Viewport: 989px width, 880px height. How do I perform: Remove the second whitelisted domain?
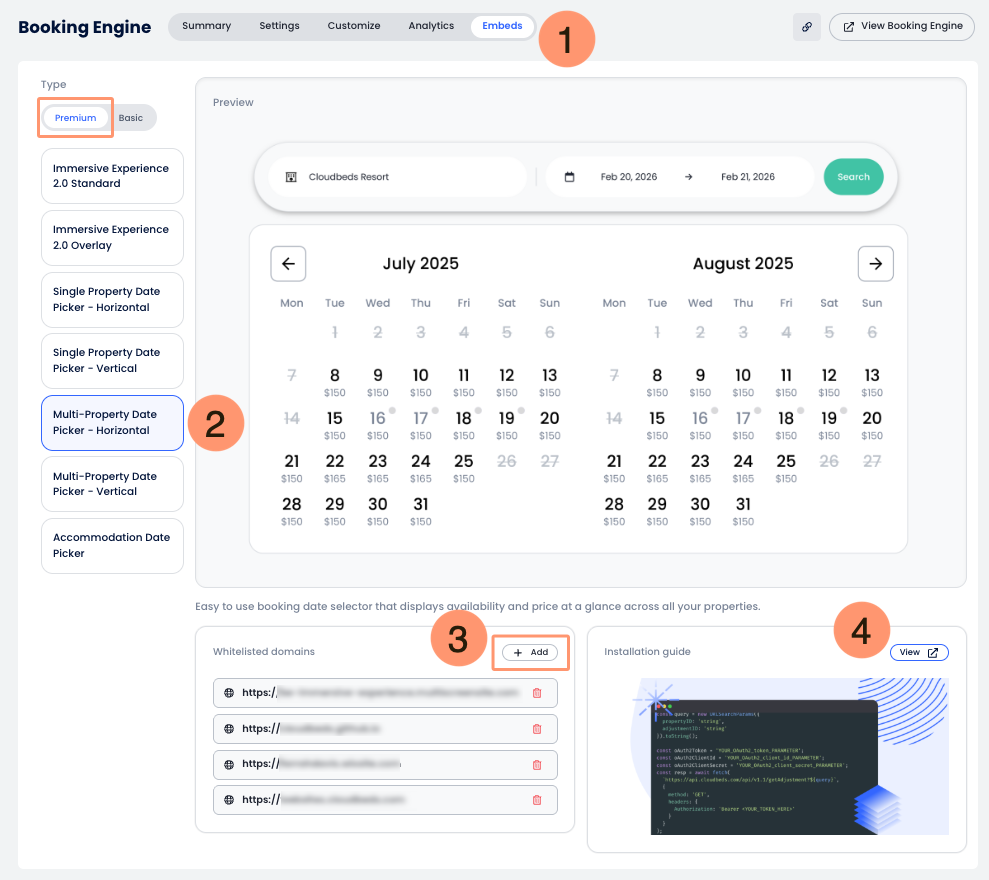(537, 729)
